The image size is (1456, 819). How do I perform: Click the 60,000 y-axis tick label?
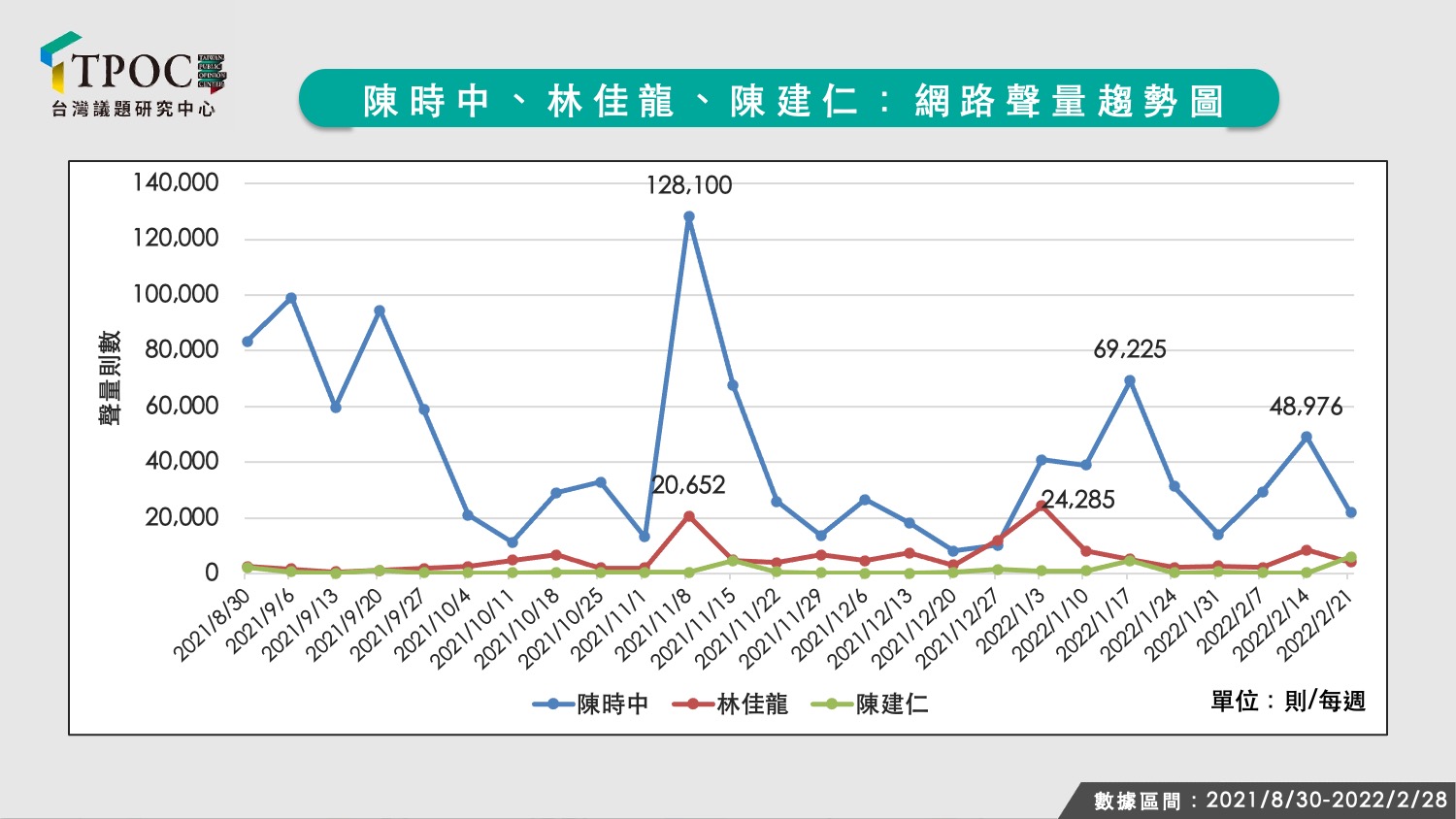[182, 406]
